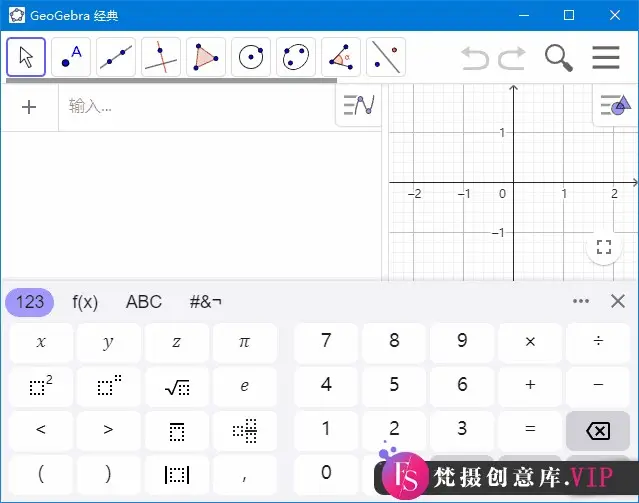Screen dimensions: 639x503
Task: Click the algebra input field
Action: click(x=196, y=107)
